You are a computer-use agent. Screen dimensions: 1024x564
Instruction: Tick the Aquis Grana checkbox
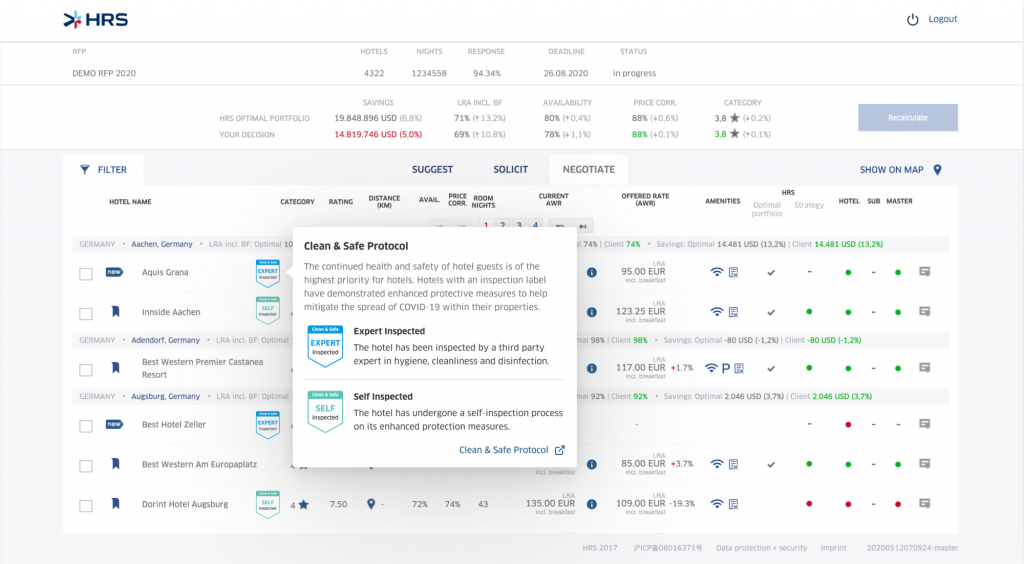[x=86, y=274]
